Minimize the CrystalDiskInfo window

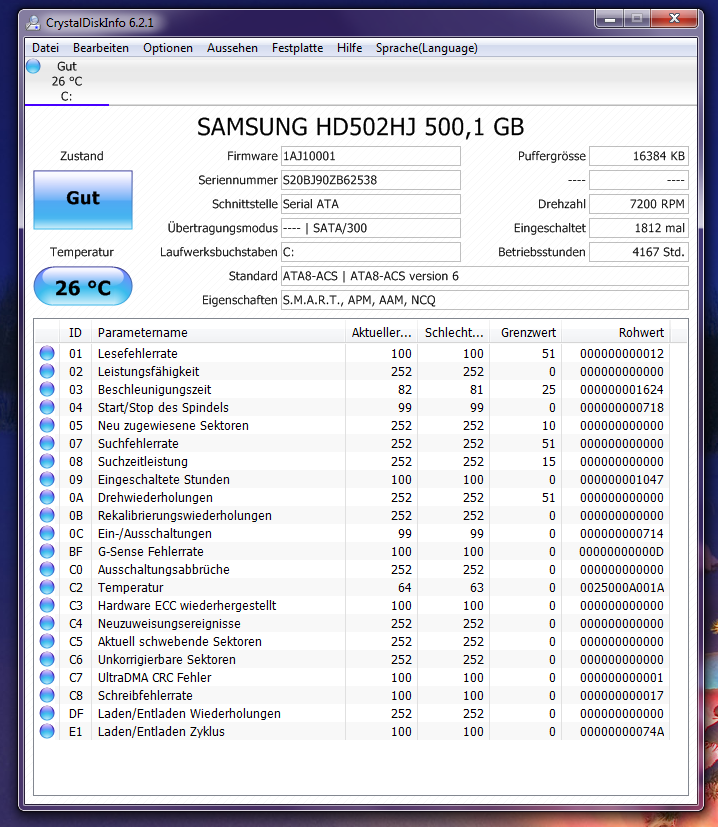(x=610, y=19)
